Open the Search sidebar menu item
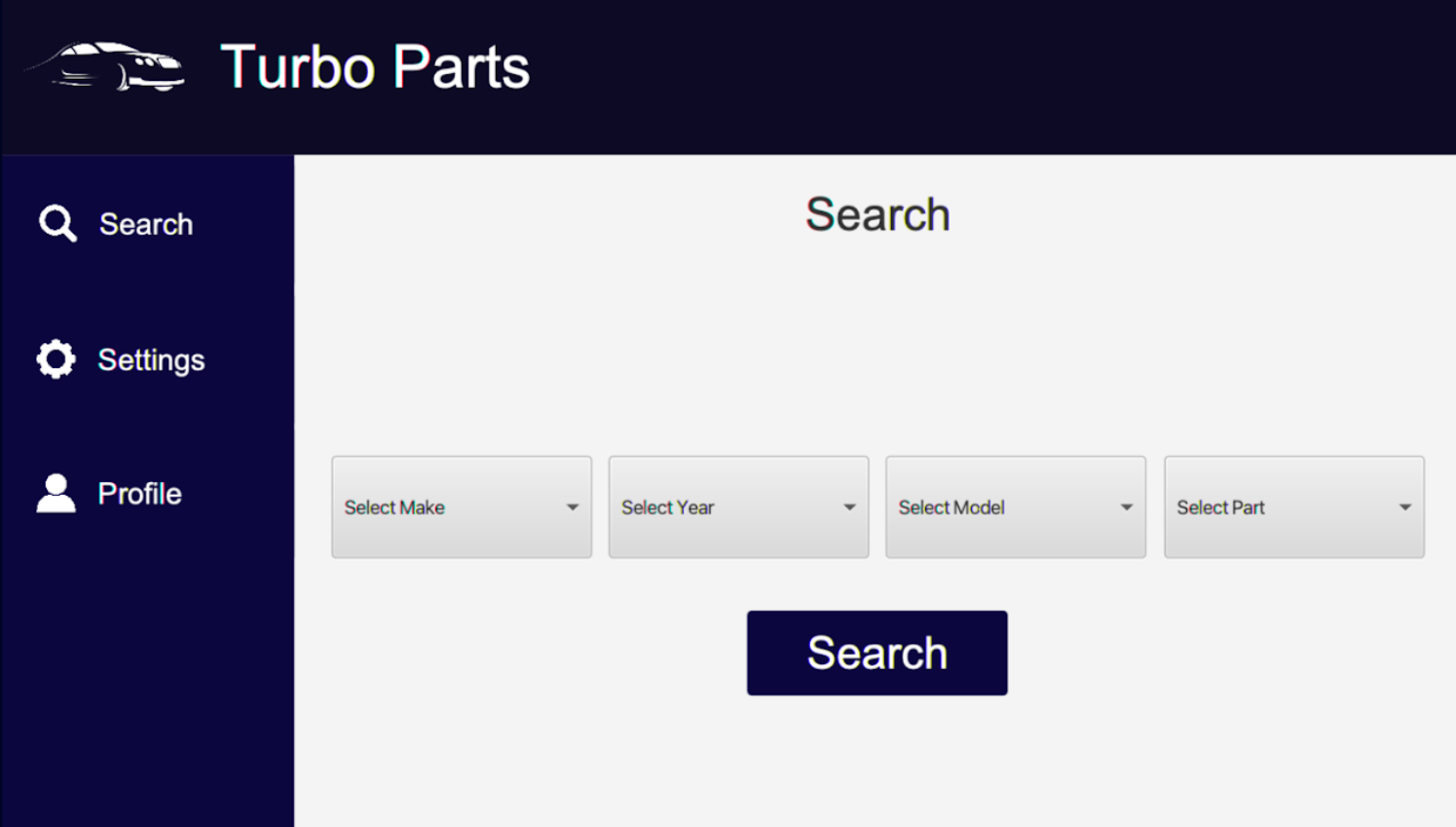The width and height of the screenshot is (1456, 827). [x=116, y=223]
